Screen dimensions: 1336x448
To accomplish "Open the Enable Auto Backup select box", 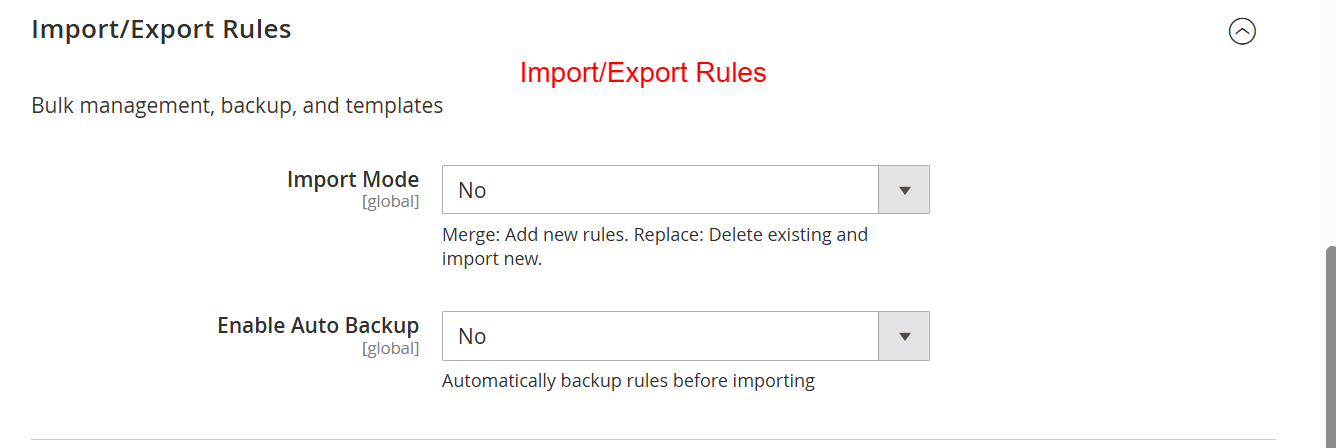I will click(x=660, y=336).
